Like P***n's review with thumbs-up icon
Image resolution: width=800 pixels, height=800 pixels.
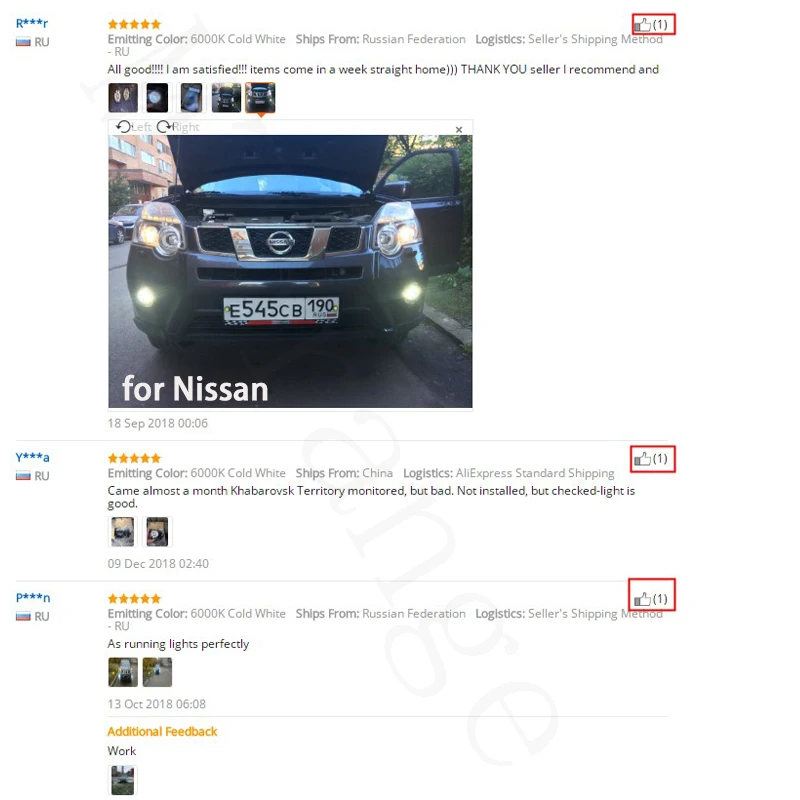(x=642, y=599)
